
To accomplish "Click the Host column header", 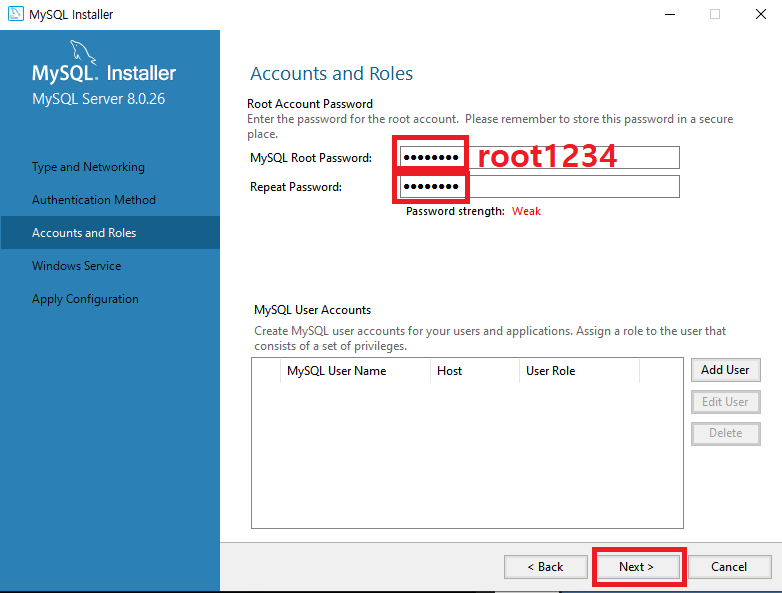I will pyautogui.click(x=474, y=371).
